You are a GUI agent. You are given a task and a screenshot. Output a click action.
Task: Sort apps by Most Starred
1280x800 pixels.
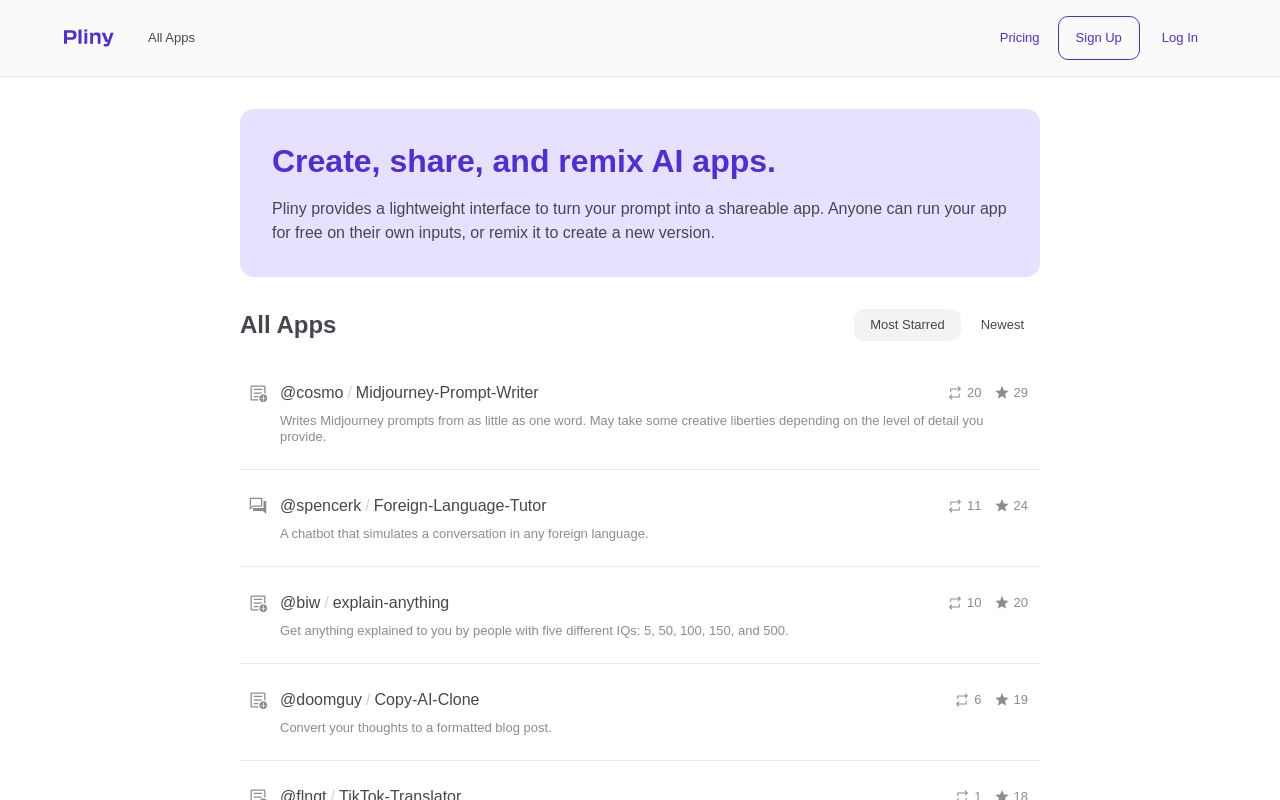click(907, 325)
